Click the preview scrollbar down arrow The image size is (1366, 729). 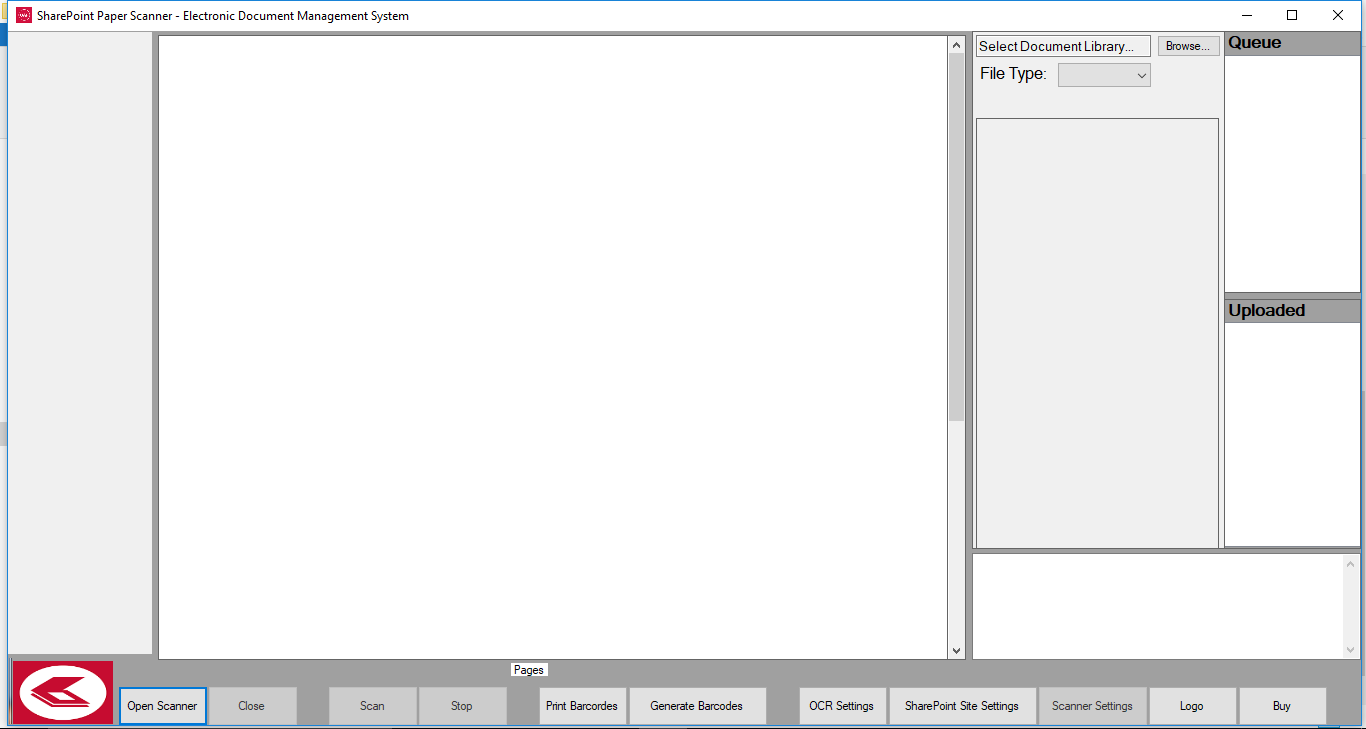[x=956, y=650]
